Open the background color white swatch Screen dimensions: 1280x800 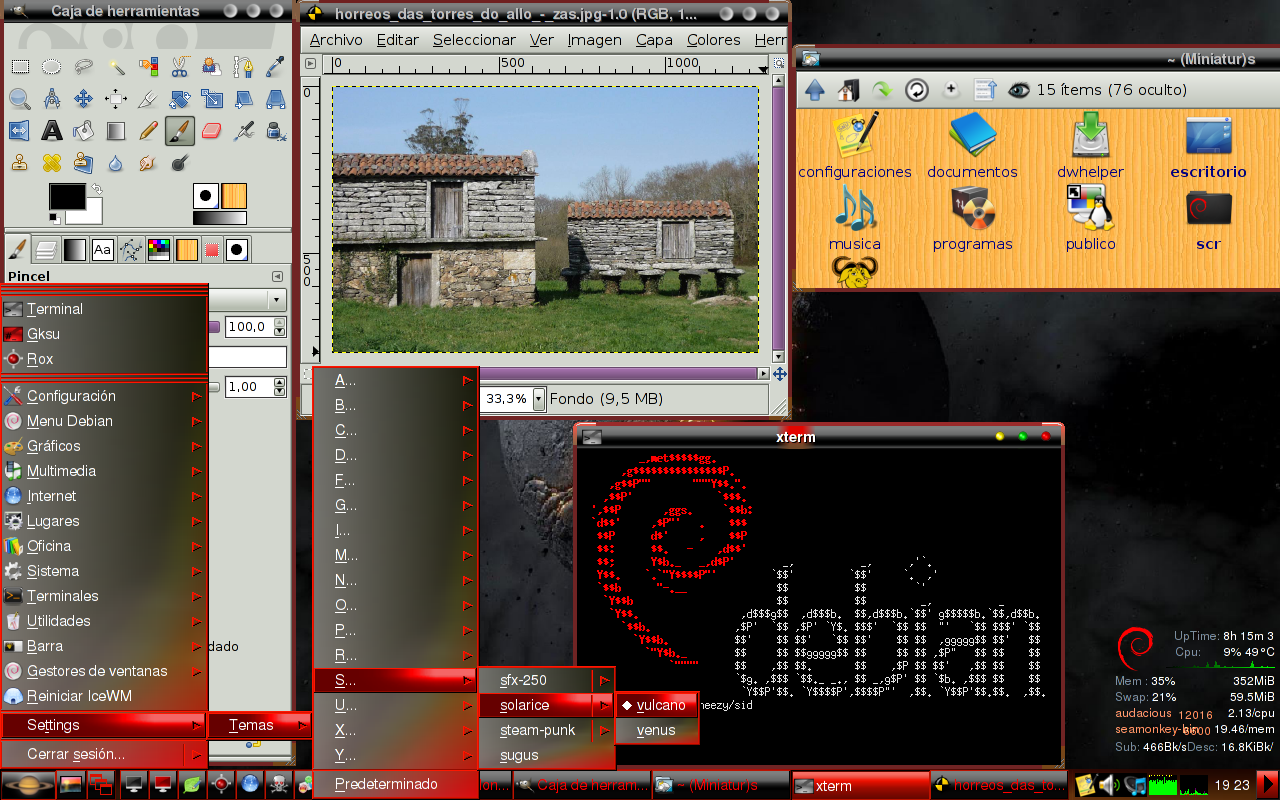(x=90, y=214)
